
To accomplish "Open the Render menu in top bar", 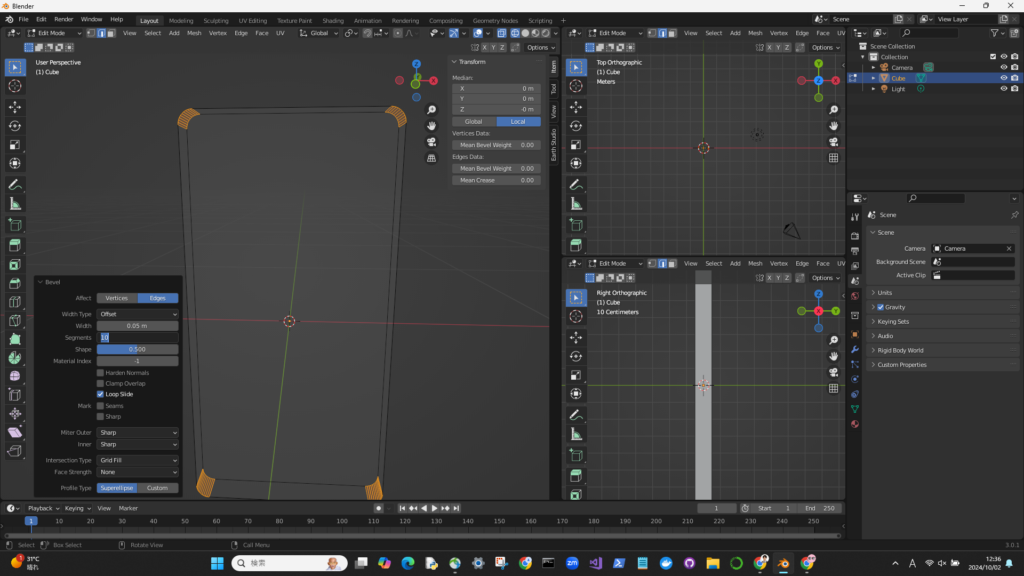I will (x=64, y=19).
